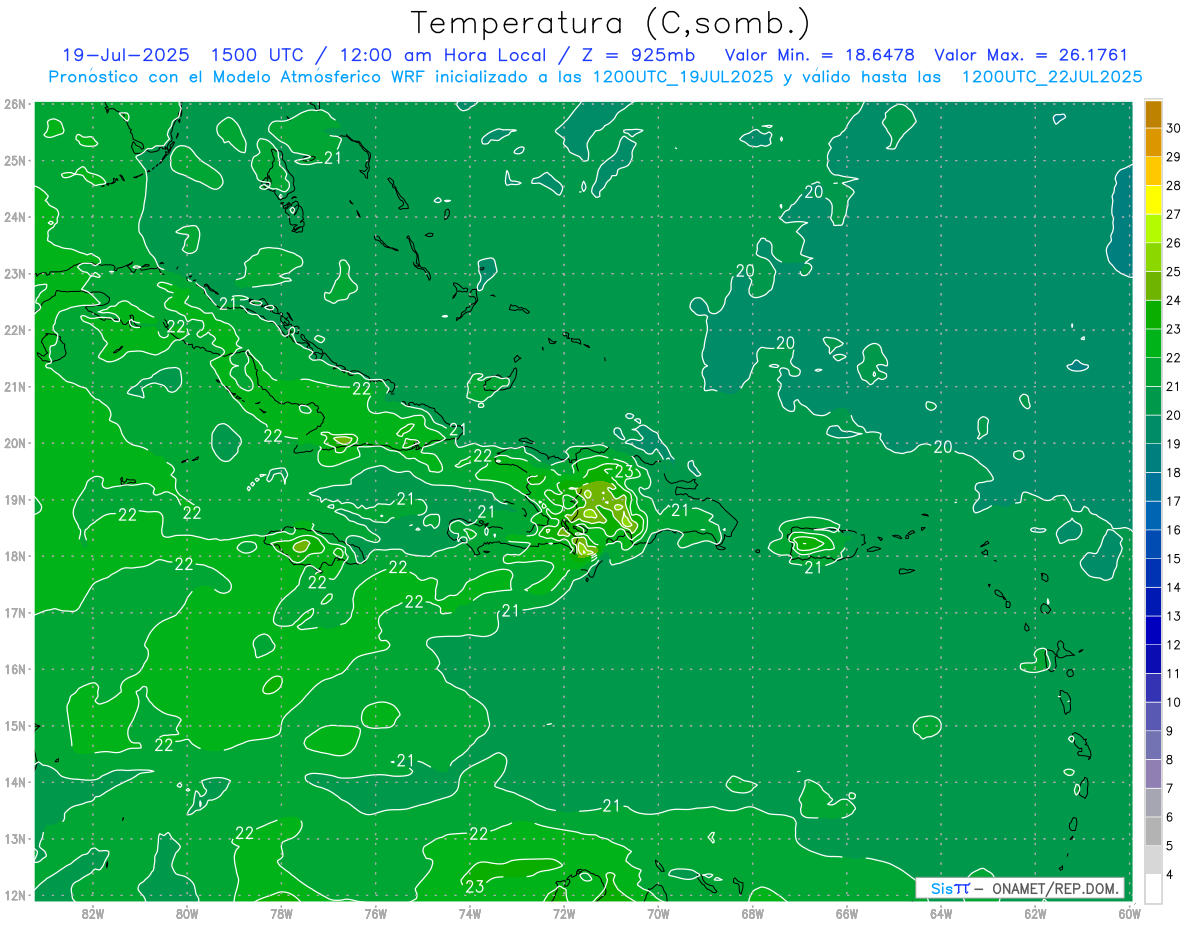Screen dimensions: 1200x927
Task: Click the "70W" longitude axis label
Action: (658, 912)
